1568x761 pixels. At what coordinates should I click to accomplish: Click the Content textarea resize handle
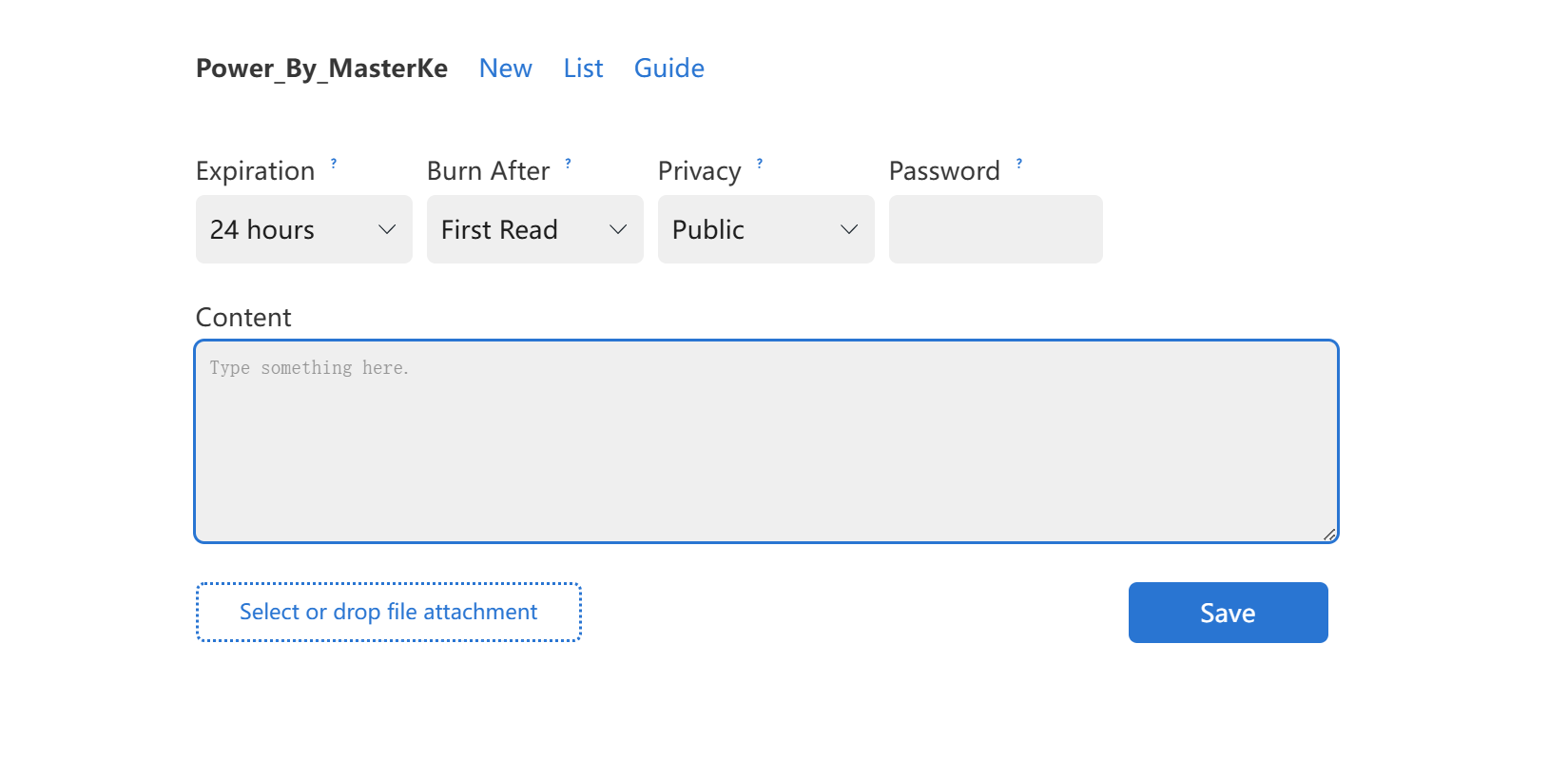click(x=1329, y=535)
